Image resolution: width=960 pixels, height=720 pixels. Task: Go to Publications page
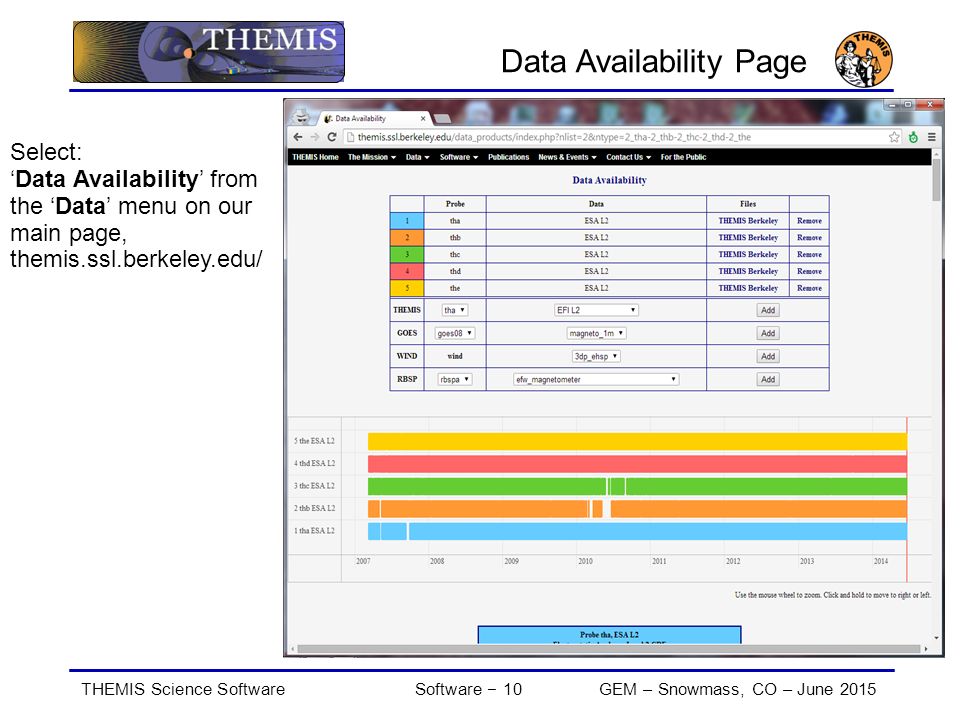(508, 157)
